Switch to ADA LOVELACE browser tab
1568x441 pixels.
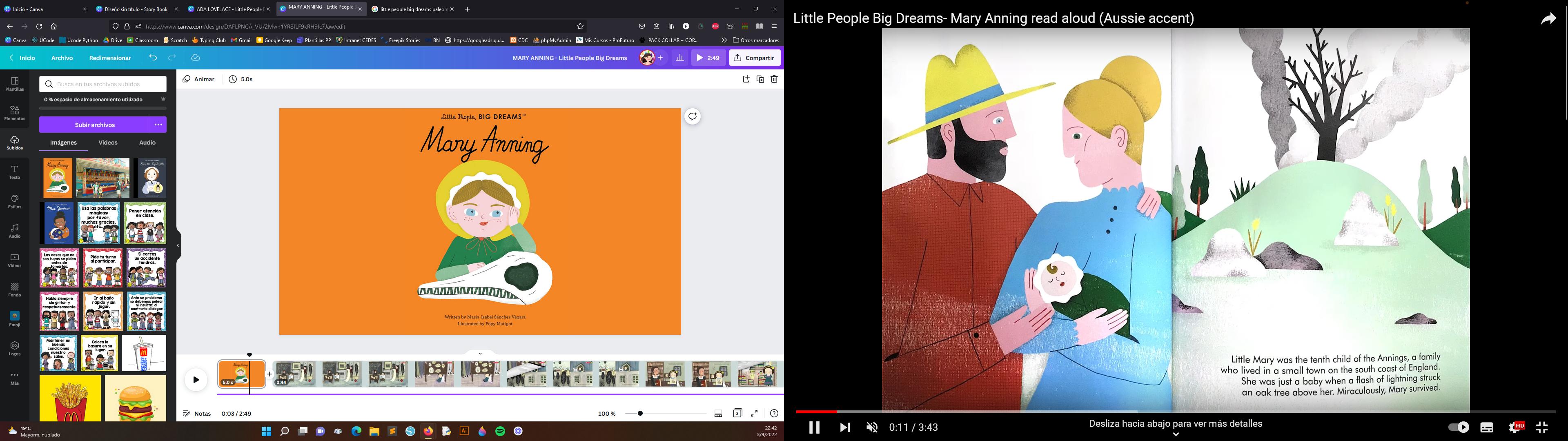pyautogui.click(x=228, y=9)
